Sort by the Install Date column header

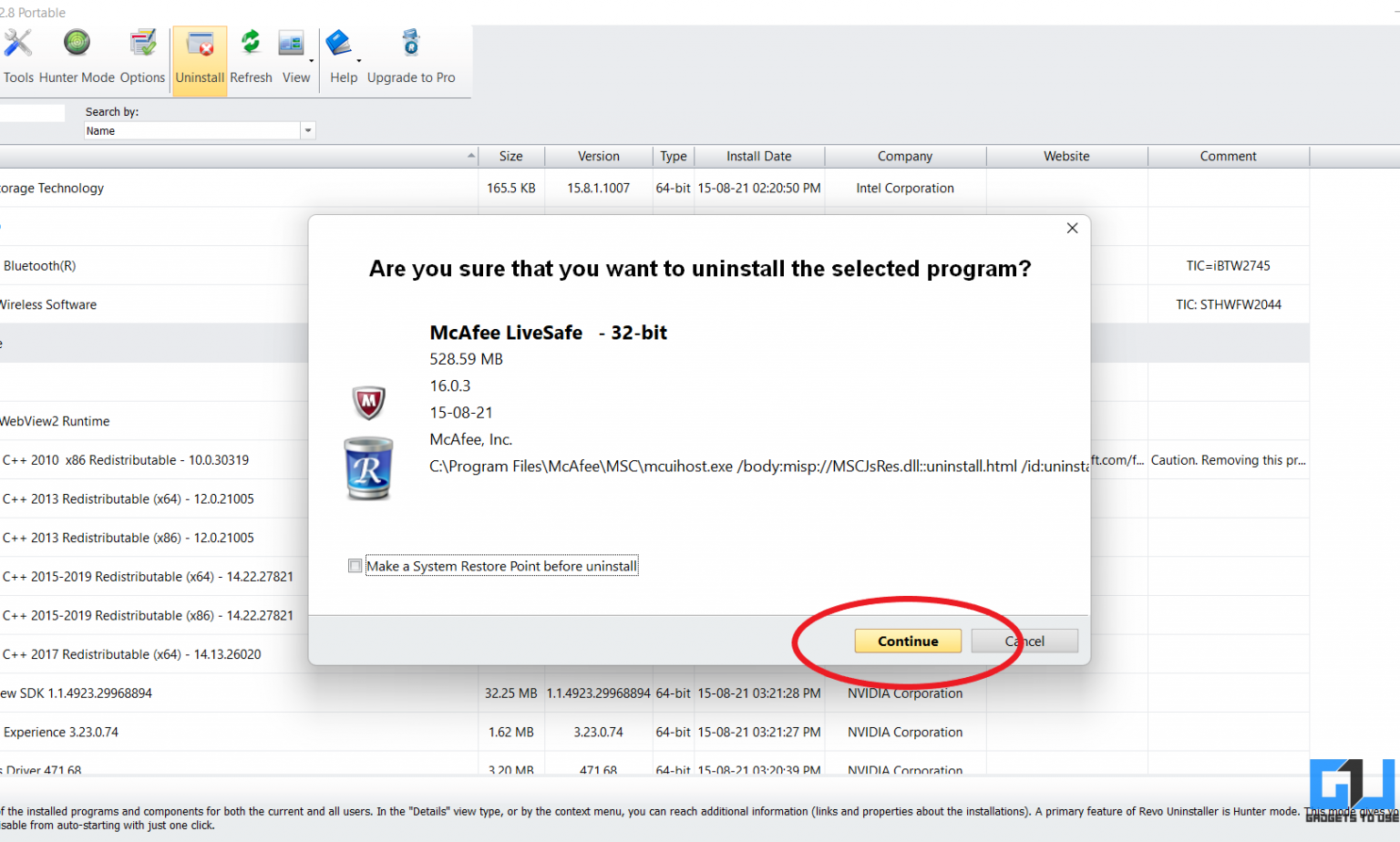(758, 156)
